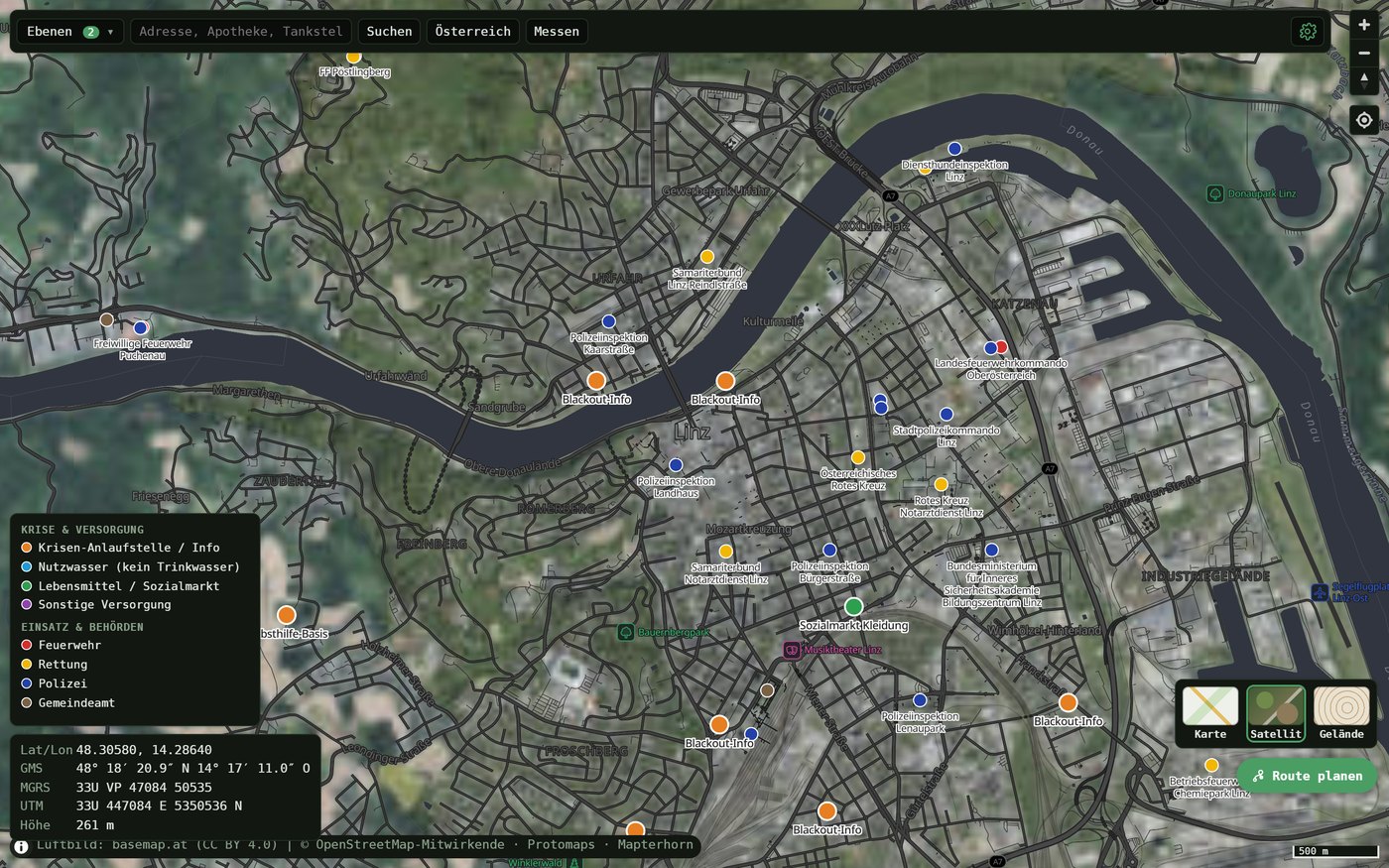
Task: Switch basemap to Karte
Action: (1210, 713)
